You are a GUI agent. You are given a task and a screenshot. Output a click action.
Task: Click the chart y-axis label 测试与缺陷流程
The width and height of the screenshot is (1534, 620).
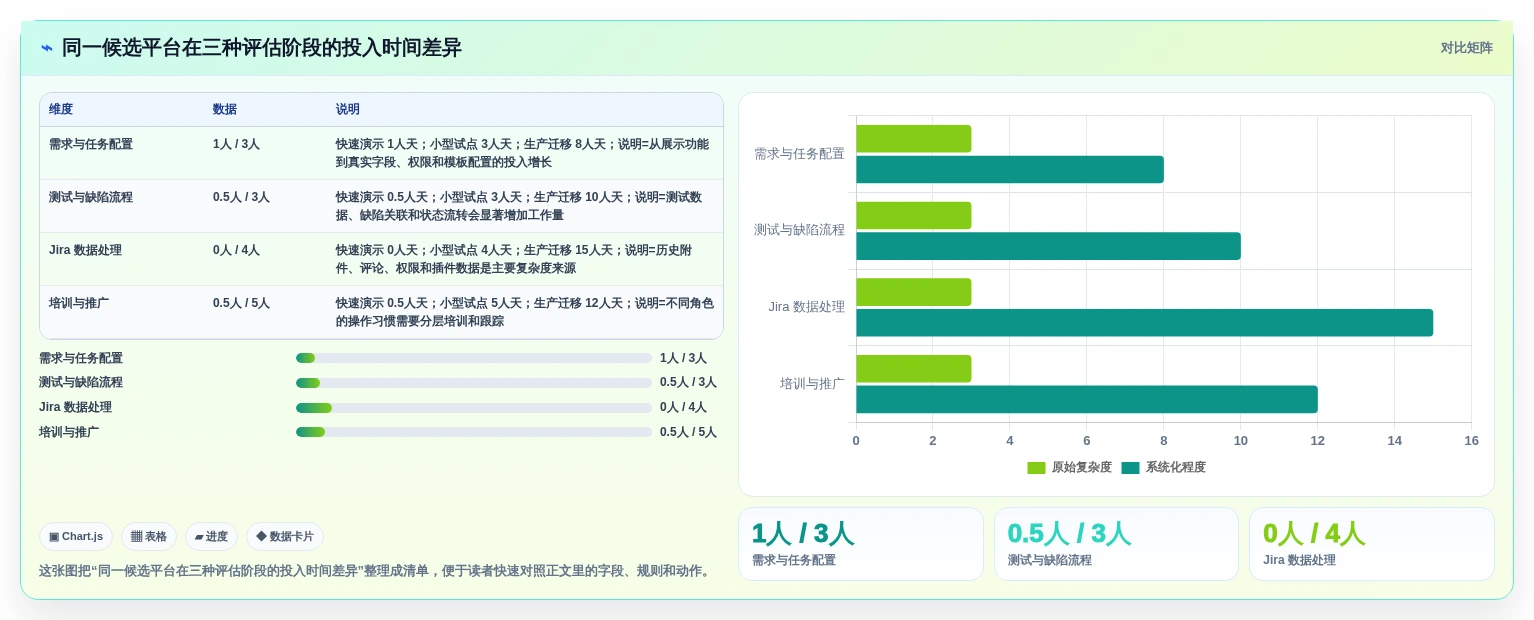tap(799, 230)
